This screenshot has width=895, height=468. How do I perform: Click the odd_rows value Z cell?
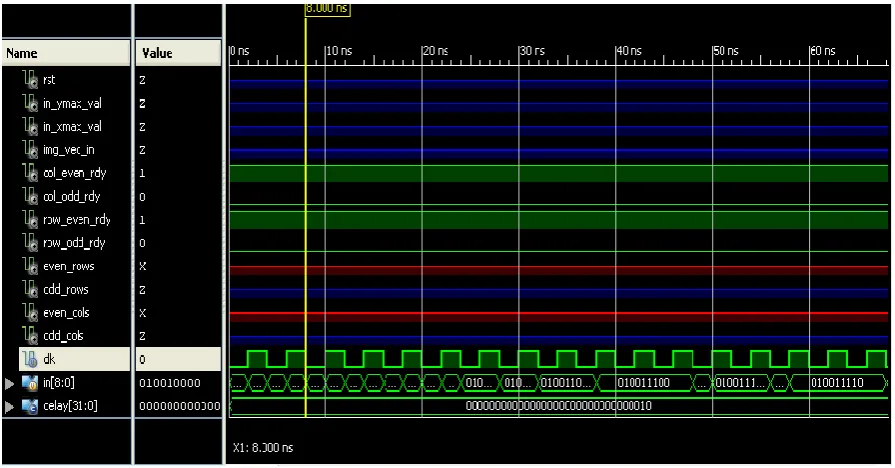pyautogui.click(x=142, y=290)
